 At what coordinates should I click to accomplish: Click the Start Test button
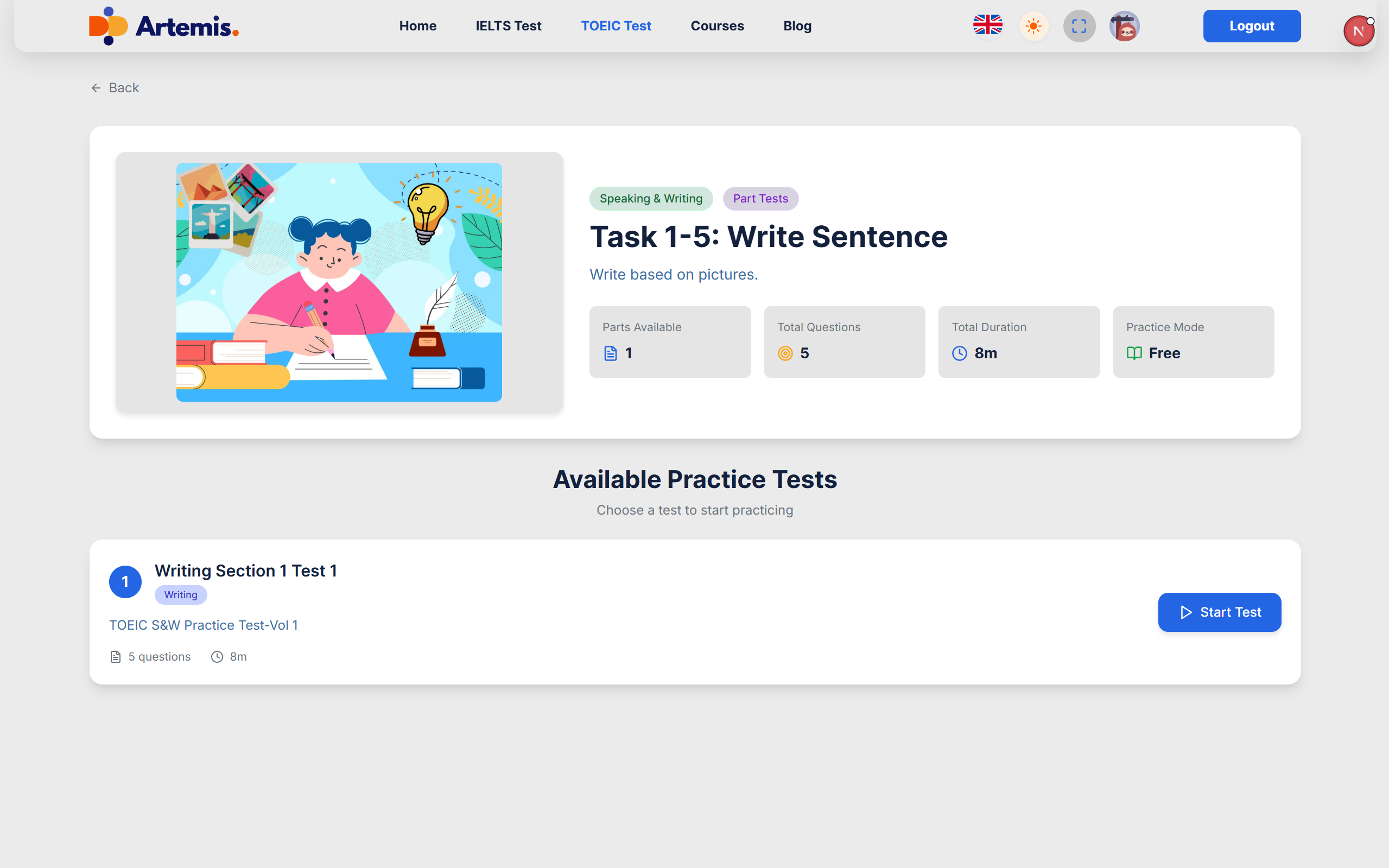click(1219, 612)
